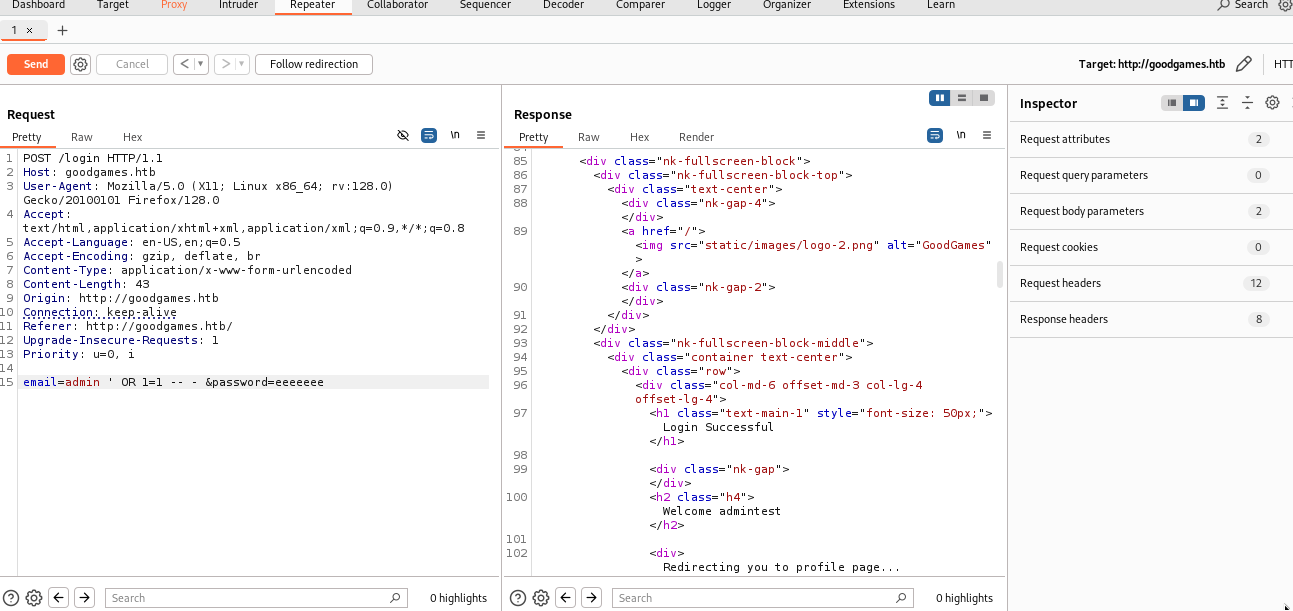
Task: Dock Inspector panel to the left
Action: pyautogui.click(x=1172, y=103)
